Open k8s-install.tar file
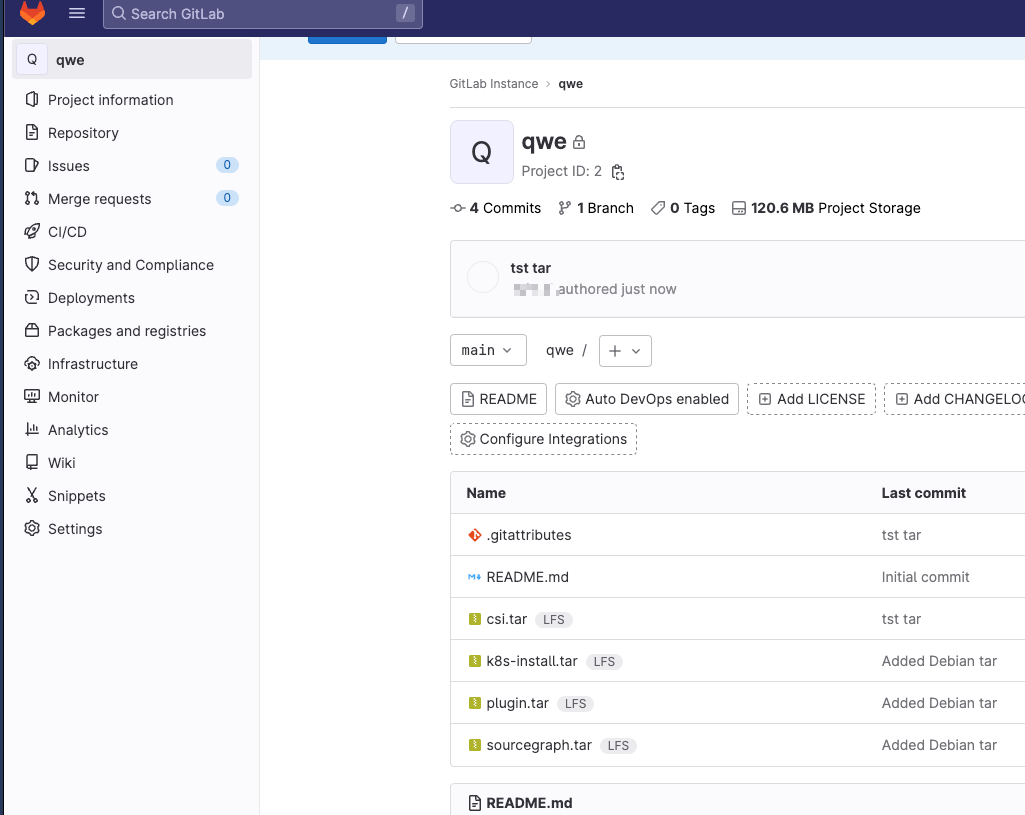The height and width of the screenshot is (815, 1025). pos(532,661)
